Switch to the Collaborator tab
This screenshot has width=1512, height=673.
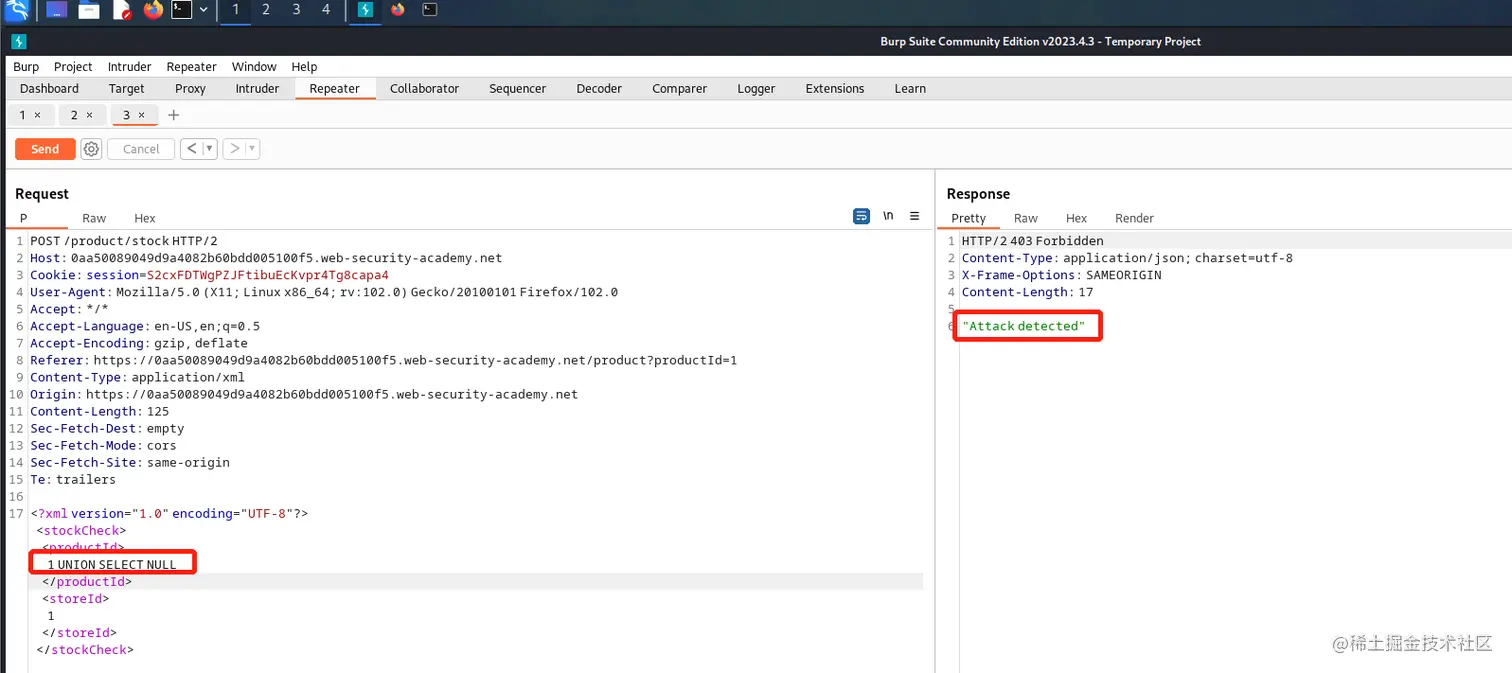(424, 88)
